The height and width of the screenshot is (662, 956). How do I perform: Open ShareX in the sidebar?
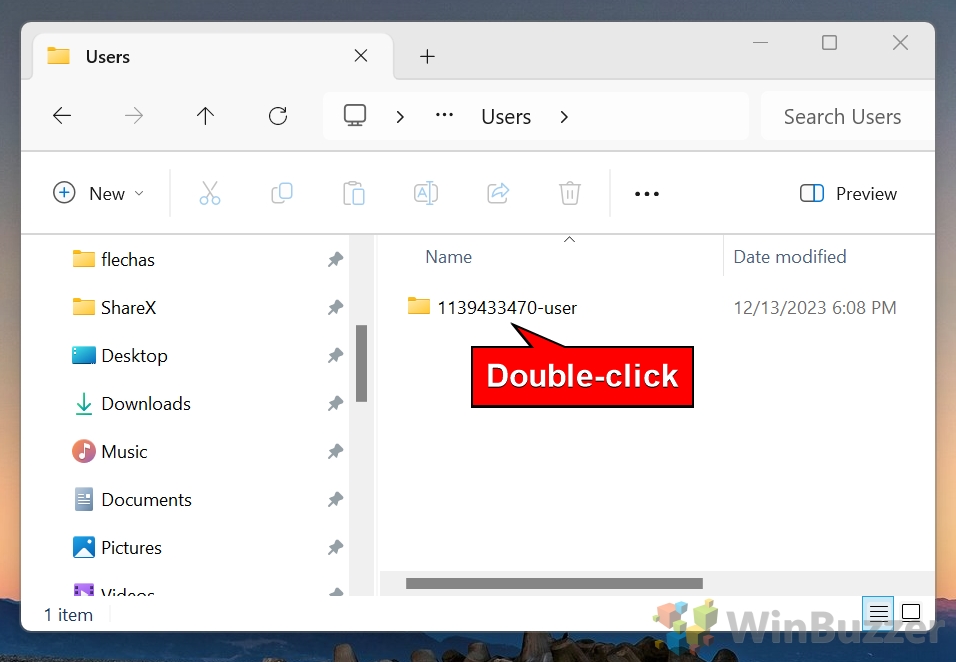tap(128, 308)
